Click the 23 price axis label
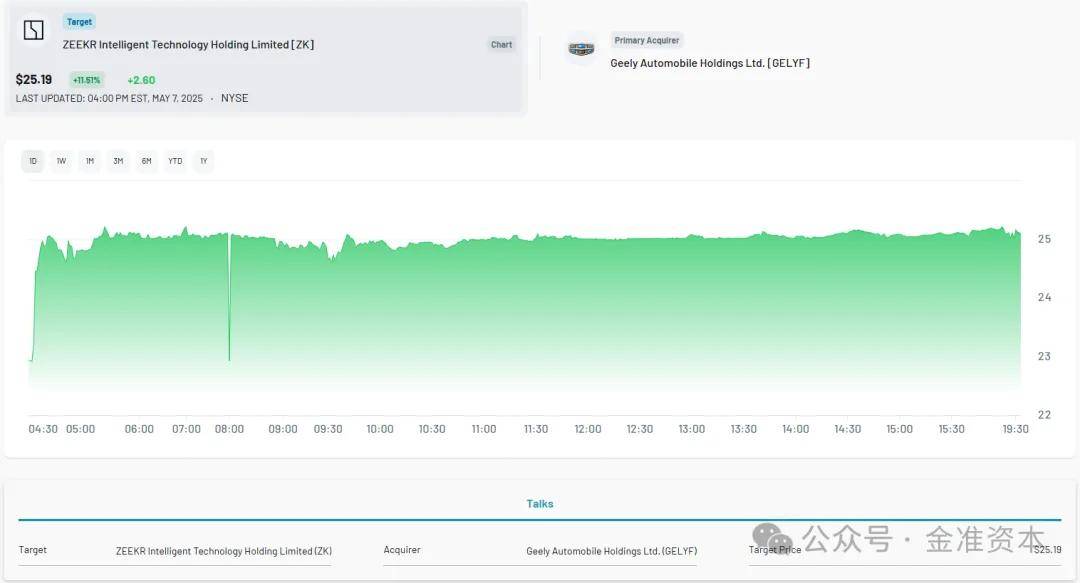Image resolution: width=1080 pixels, height=583 pixels. [x=1044, y=356]
